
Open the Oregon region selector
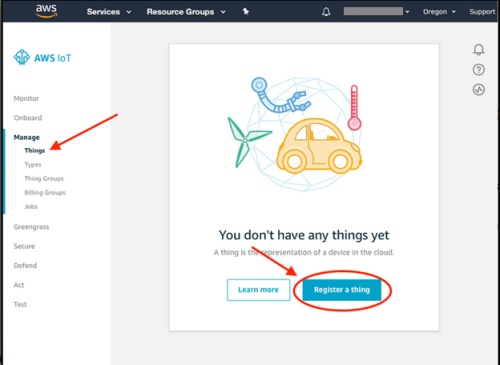[439, 12]
